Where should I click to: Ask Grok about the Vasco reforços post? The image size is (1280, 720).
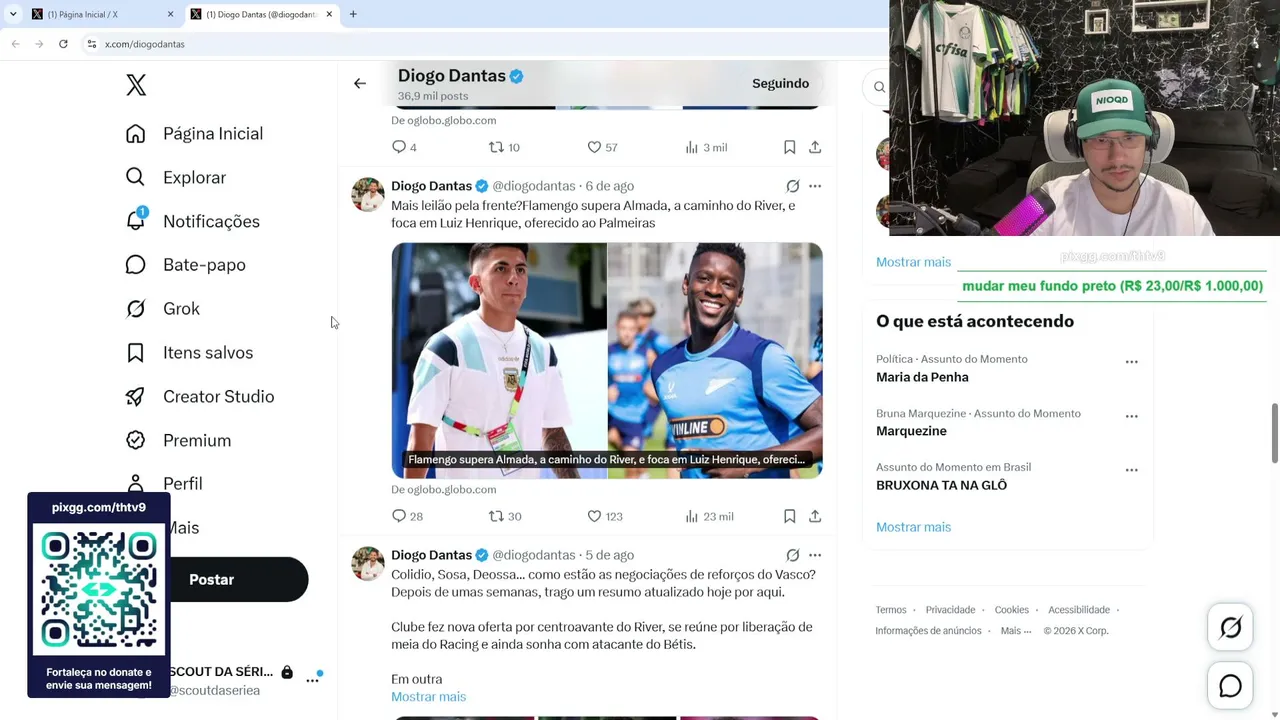(793, 555)
